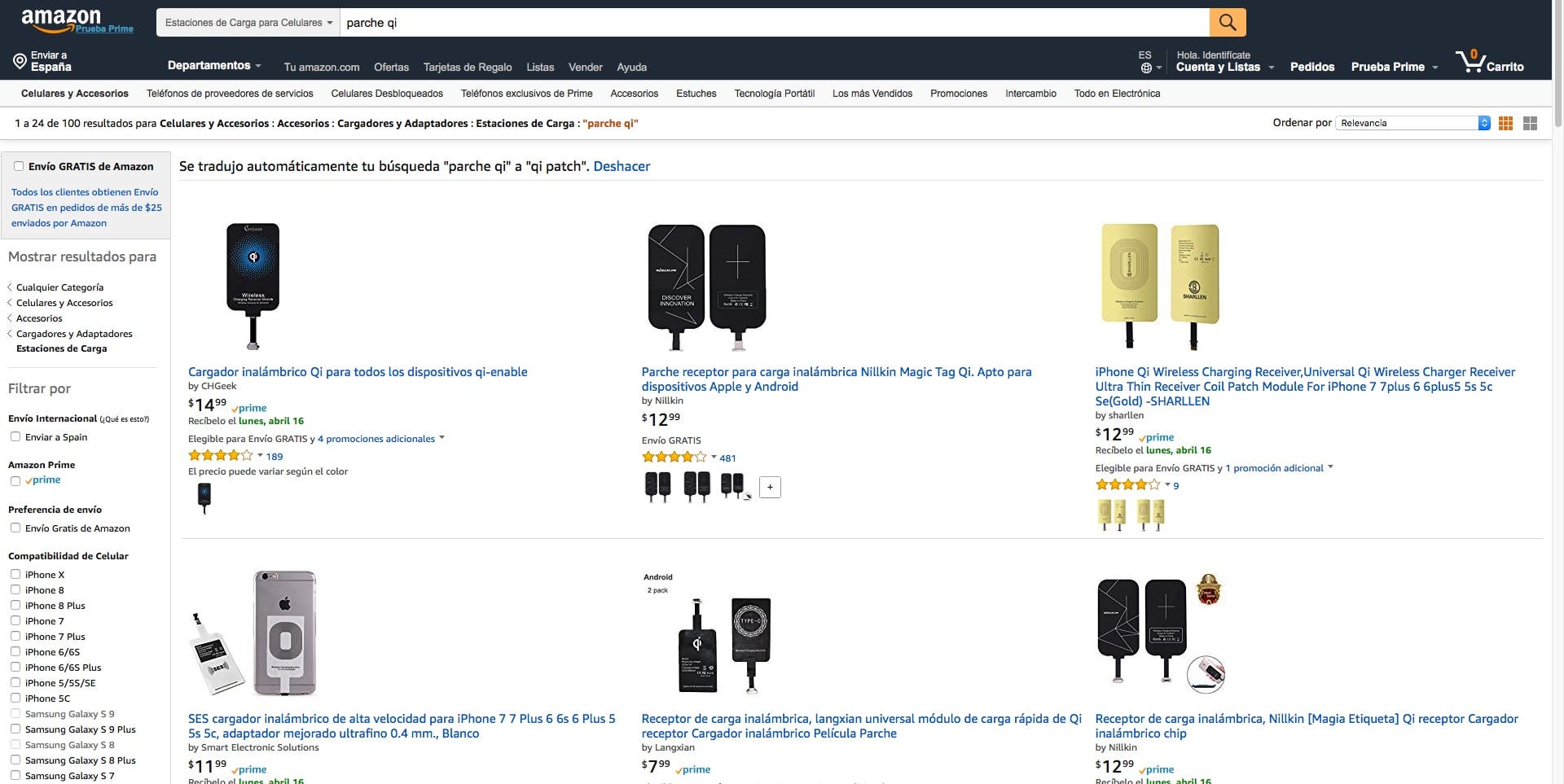Expand the search category dropdown

(x=248, y=23)
